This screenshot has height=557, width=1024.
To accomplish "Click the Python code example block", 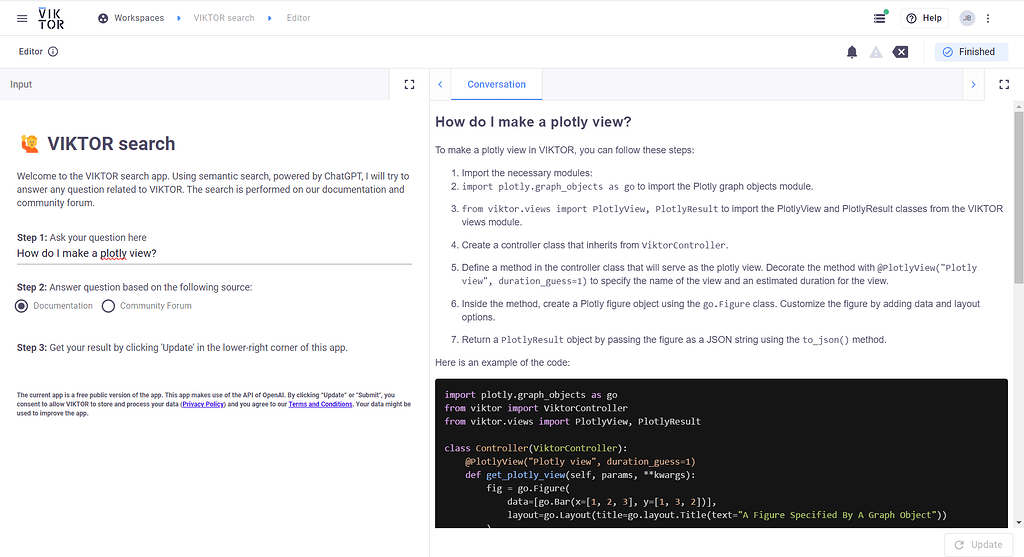I will (x=721, y=453).
